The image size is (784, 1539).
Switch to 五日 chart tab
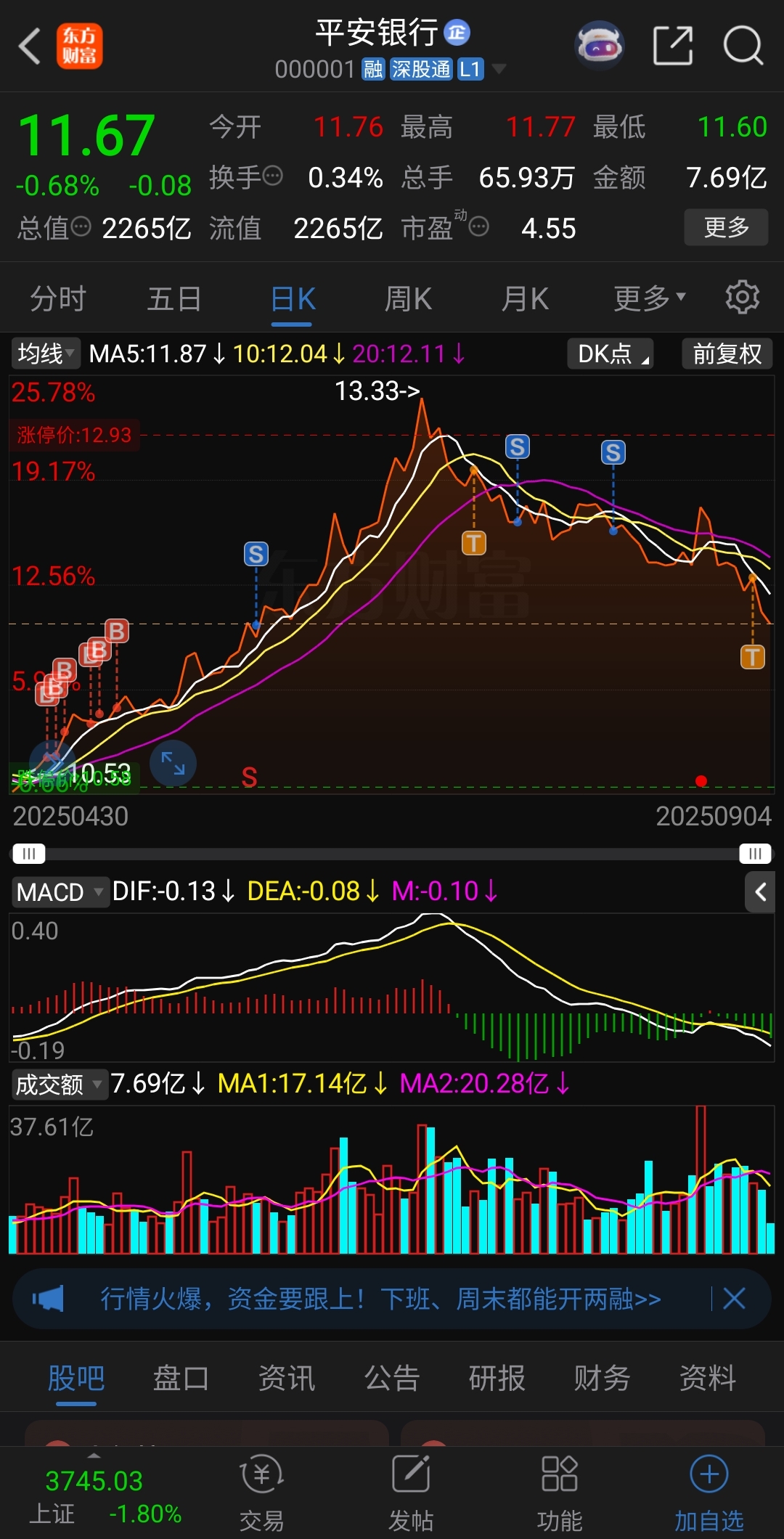click(174, 298)
